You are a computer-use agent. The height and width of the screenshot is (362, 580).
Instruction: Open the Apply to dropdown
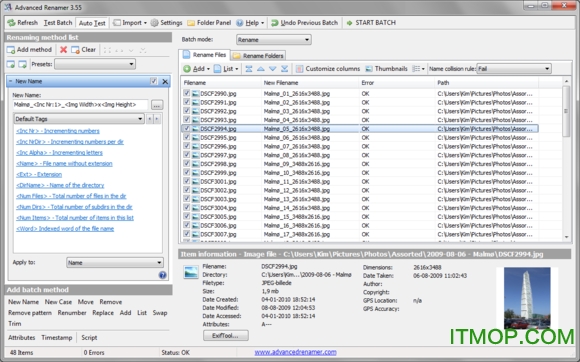(x=115, y=263)
